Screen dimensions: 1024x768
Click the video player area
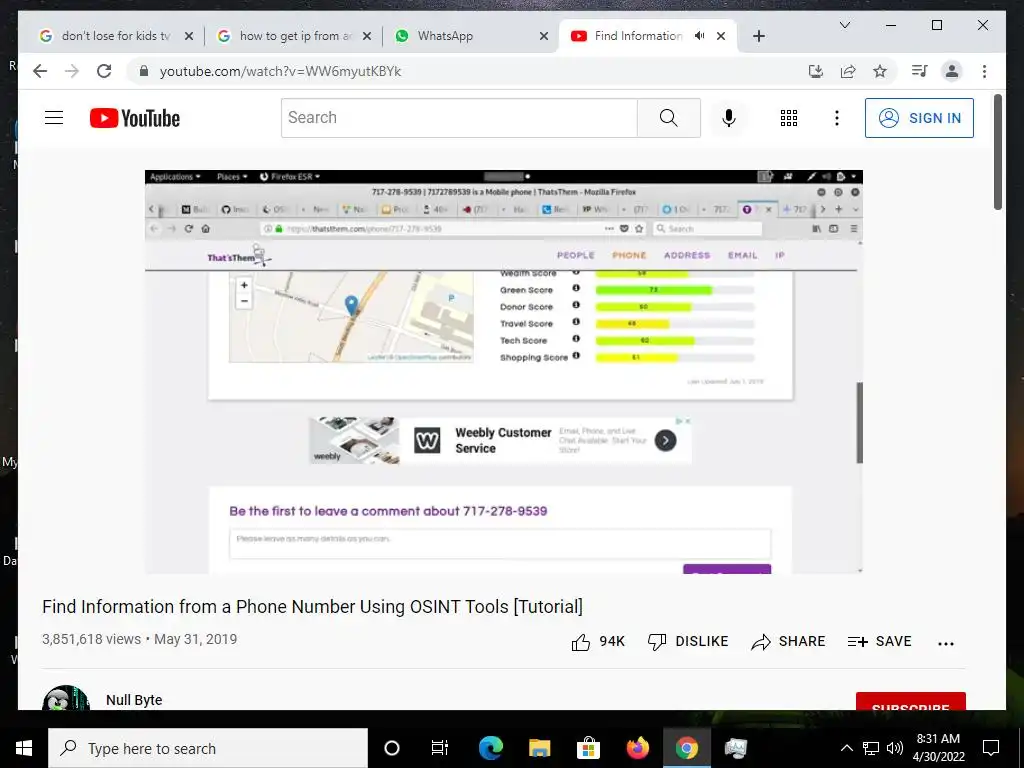click(x=504, y=372)
